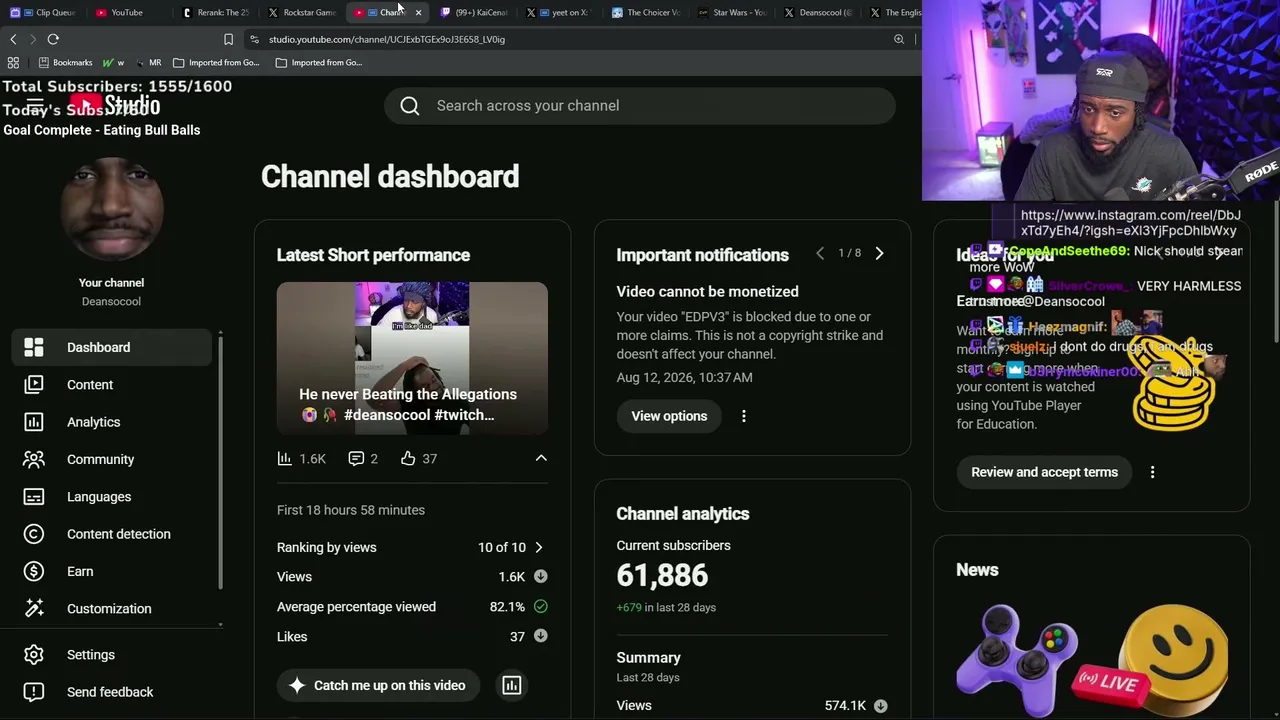Open the first Imported from Go... folder
Screen dimensions: 1280x720
[216, 62]
